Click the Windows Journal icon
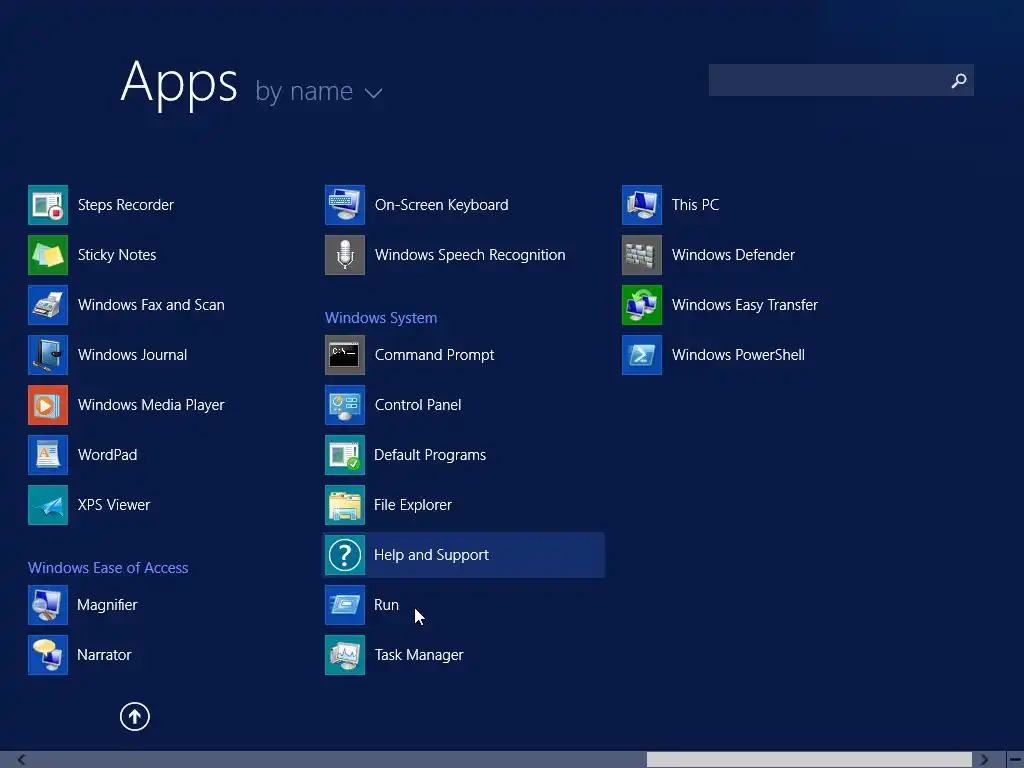1024x768 pixels. click(48, 355)
